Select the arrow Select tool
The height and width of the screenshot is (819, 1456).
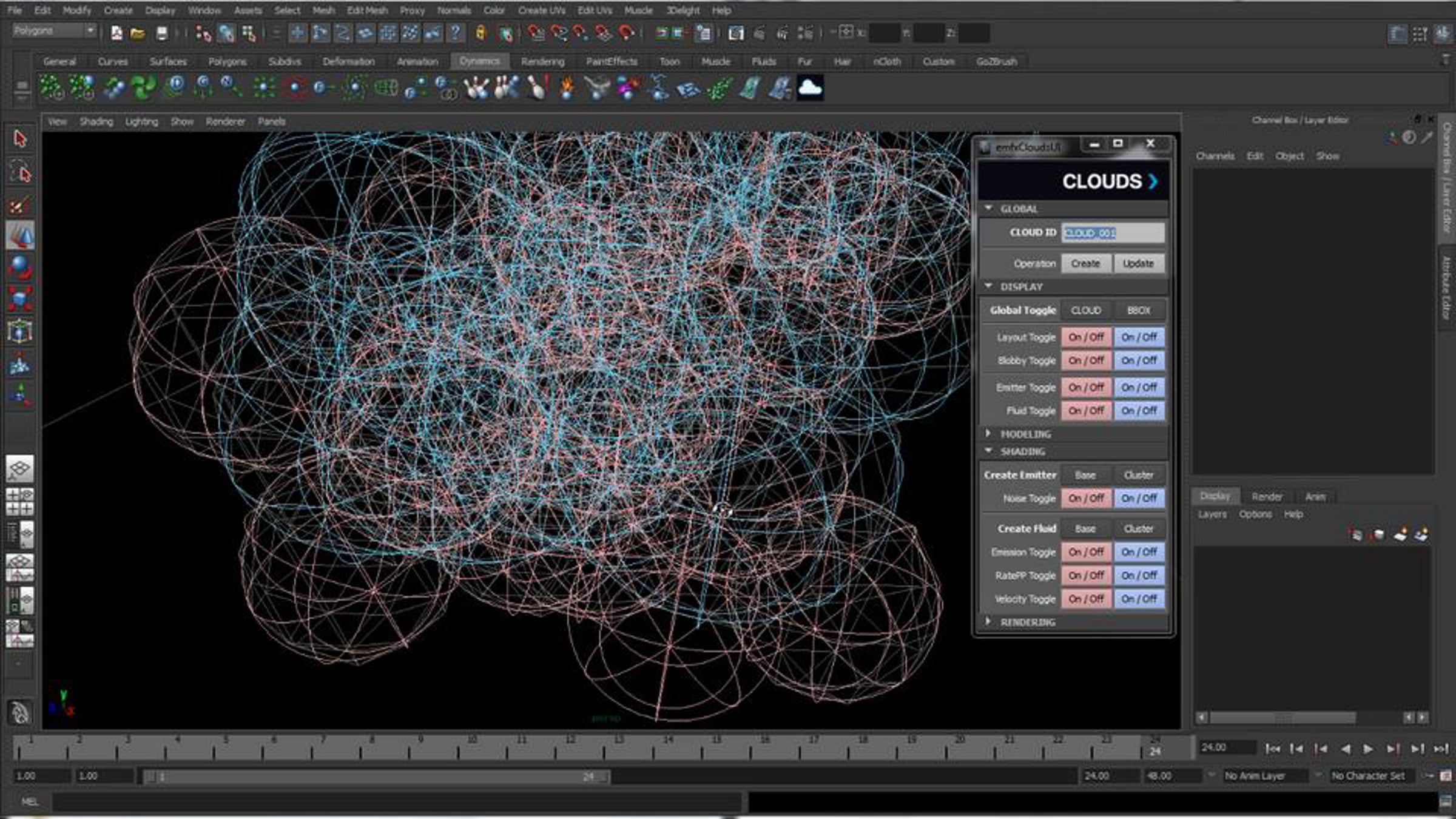click(20, 139)
